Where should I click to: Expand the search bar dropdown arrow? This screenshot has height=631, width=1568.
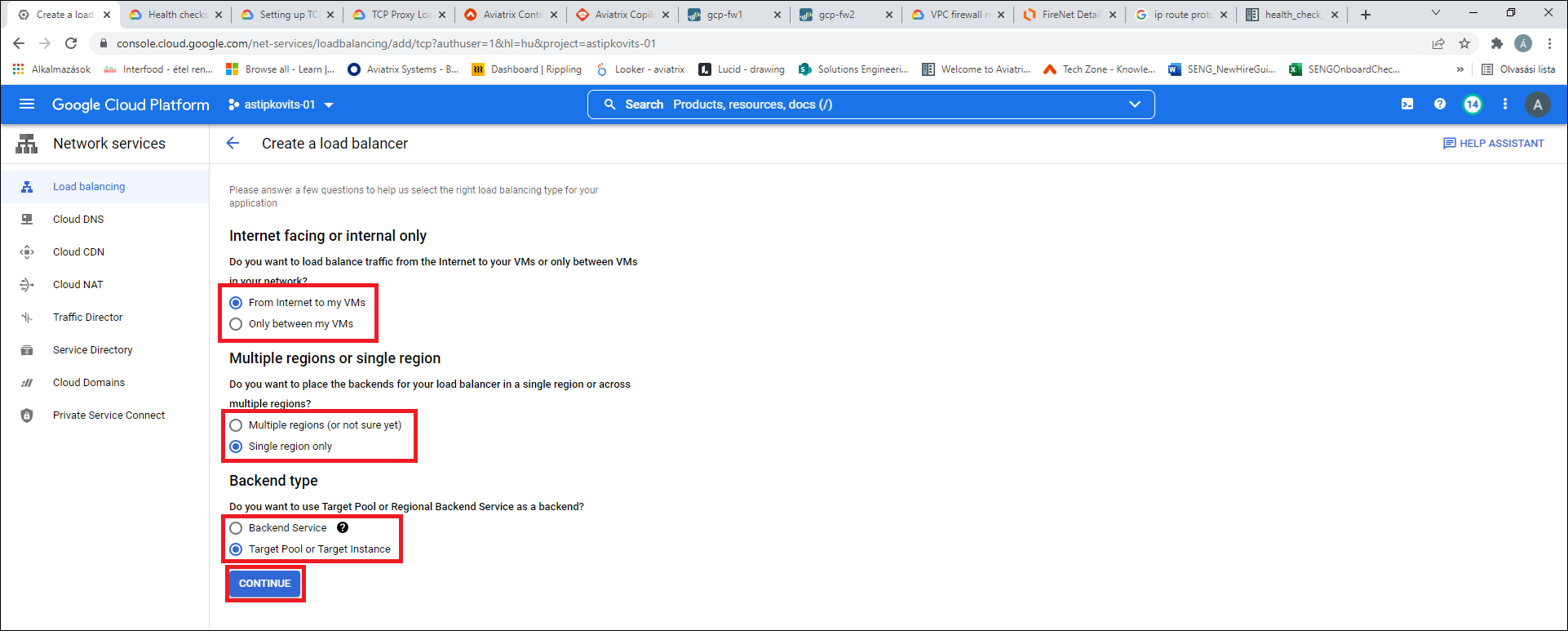(x=1135, y=104)
